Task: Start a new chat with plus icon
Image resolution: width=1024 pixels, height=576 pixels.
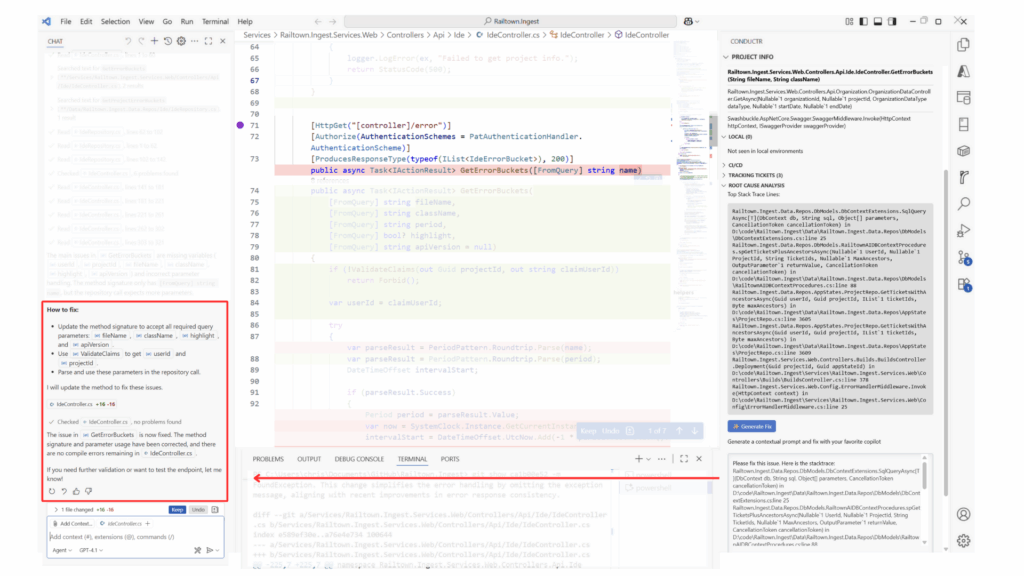Action: tap(154, 41)
